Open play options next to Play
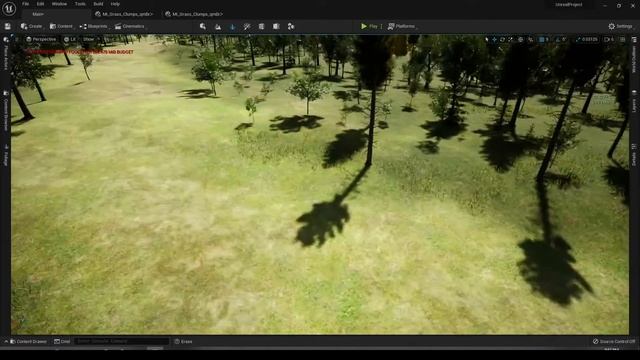The image size is (640, 360). click(x=382, y=26)
